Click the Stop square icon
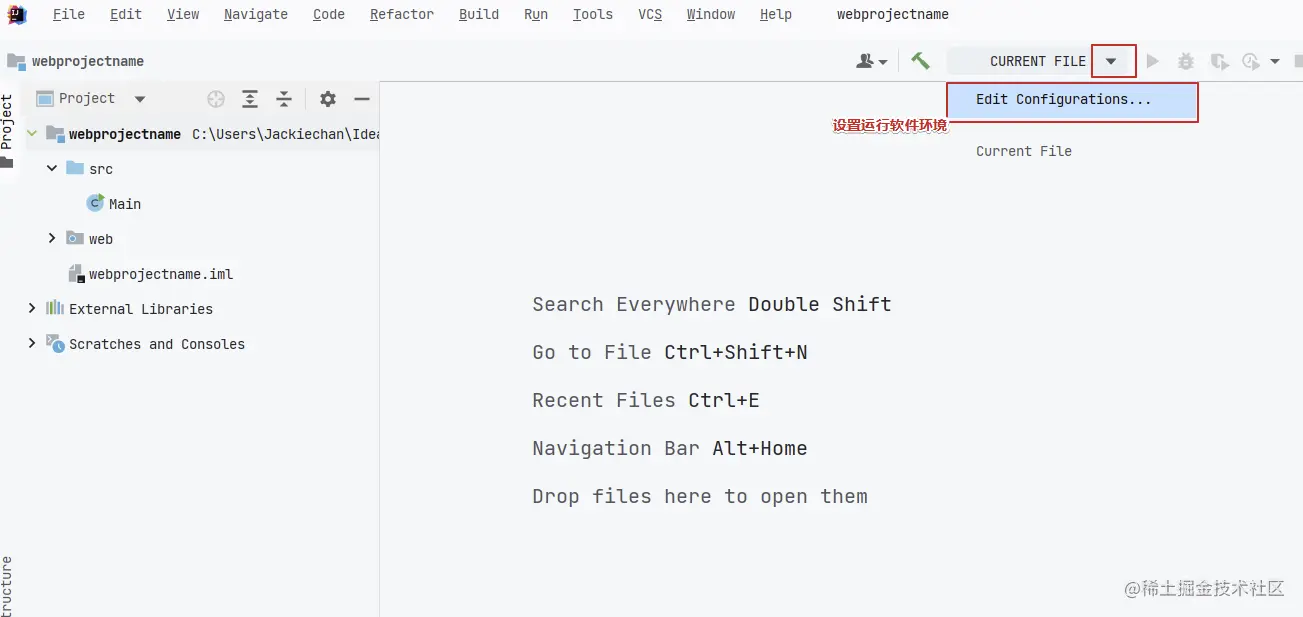 pyautogui.click(x=1299, y=61)
